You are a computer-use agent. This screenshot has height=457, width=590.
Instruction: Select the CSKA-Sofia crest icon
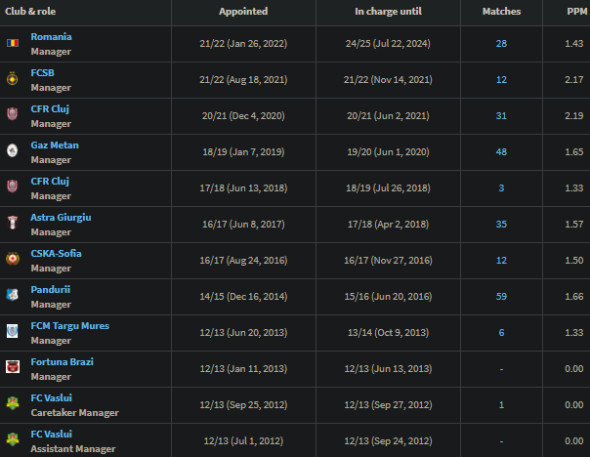coord(12,259)
